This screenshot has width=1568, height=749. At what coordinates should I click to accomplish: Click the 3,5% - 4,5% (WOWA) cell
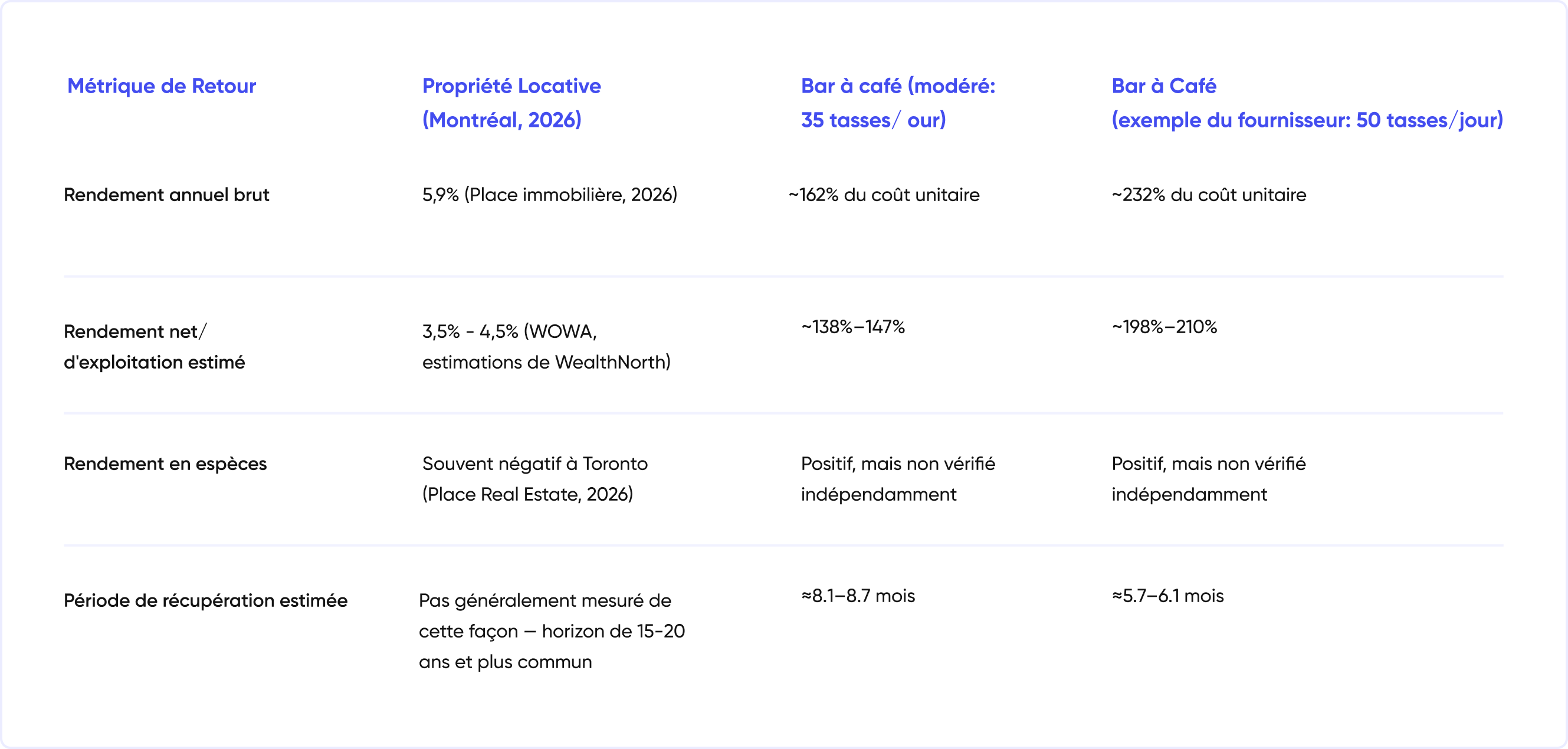point(546,347)
